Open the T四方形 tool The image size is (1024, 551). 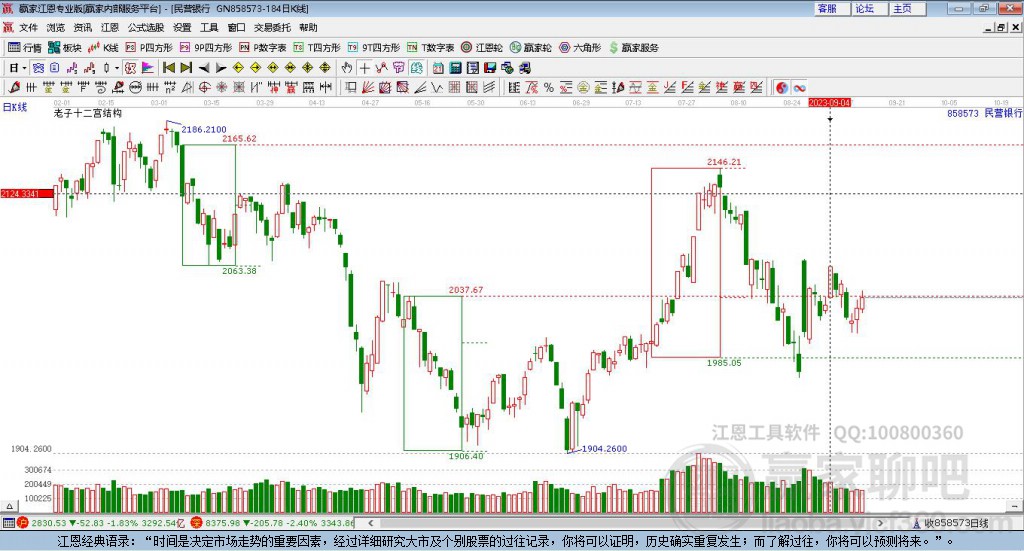pos(317,48)
